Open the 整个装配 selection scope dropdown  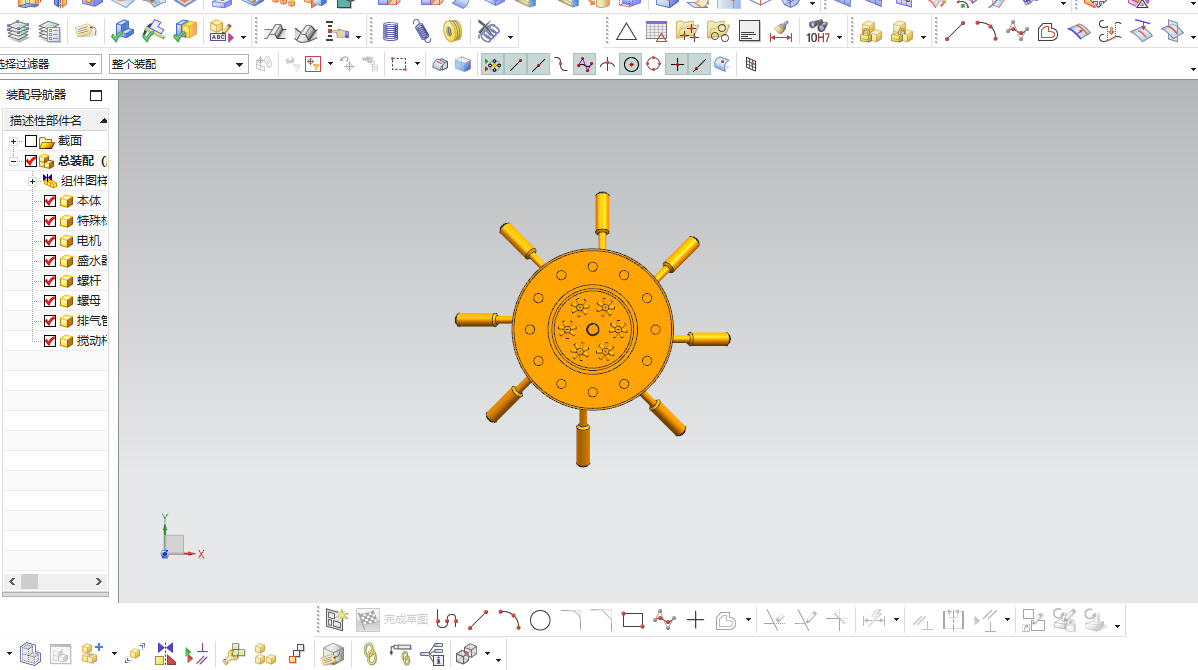point(239,65)
